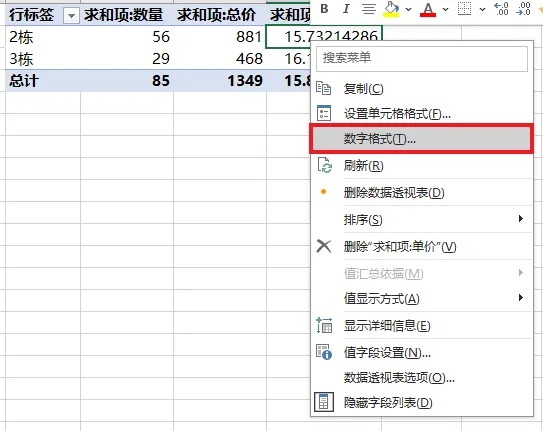
Task: Open the 排序(S) submenu
Action: 422,219
